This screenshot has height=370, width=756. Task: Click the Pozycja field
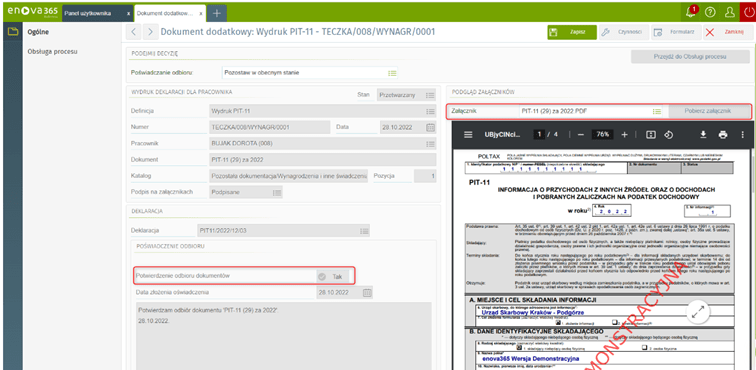click(x=425, y=176)
